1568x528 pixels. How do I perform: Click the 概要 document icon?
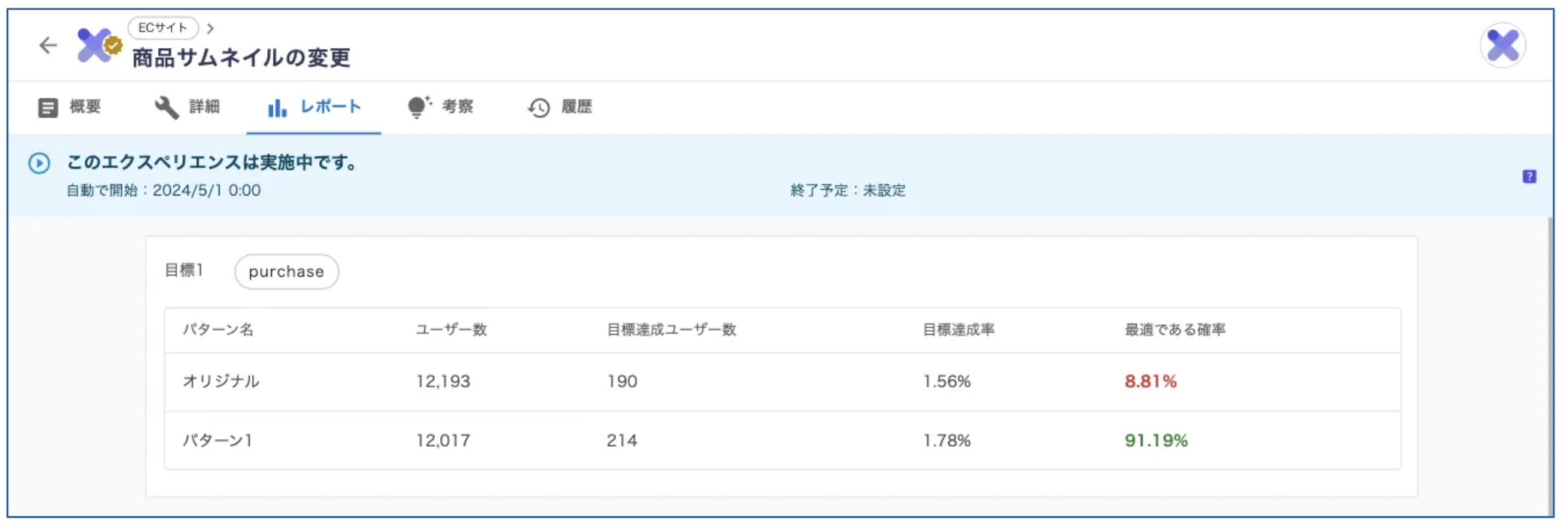click(x=47, y=108)
